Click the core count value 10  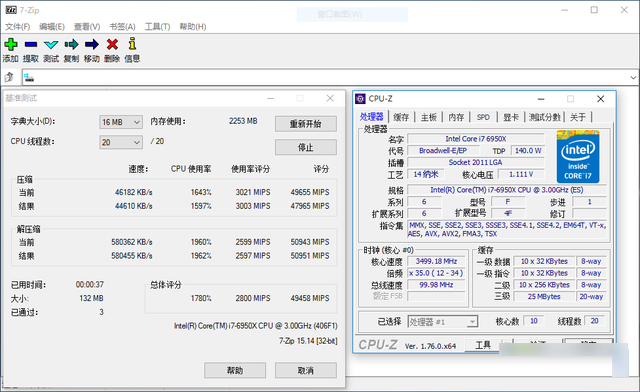coord(533,321)
